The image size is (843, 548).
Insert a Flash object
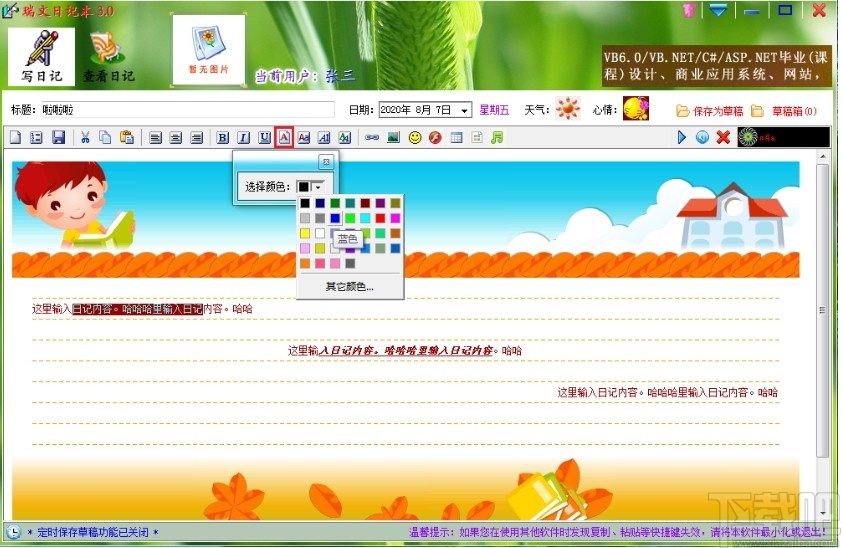(435, 138)
